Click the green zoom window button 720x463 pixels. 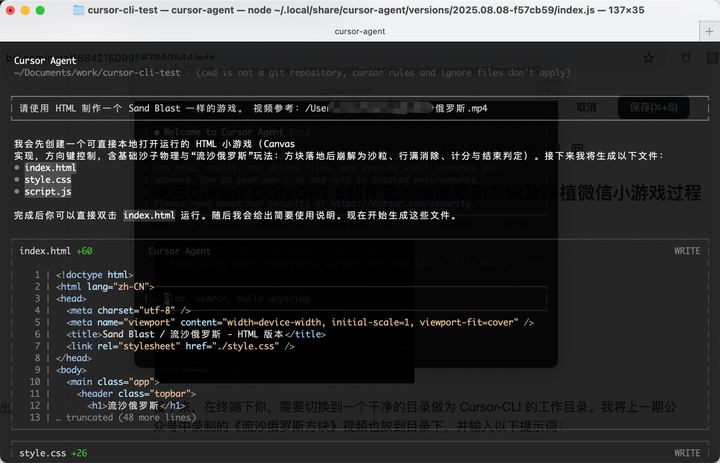40,10
